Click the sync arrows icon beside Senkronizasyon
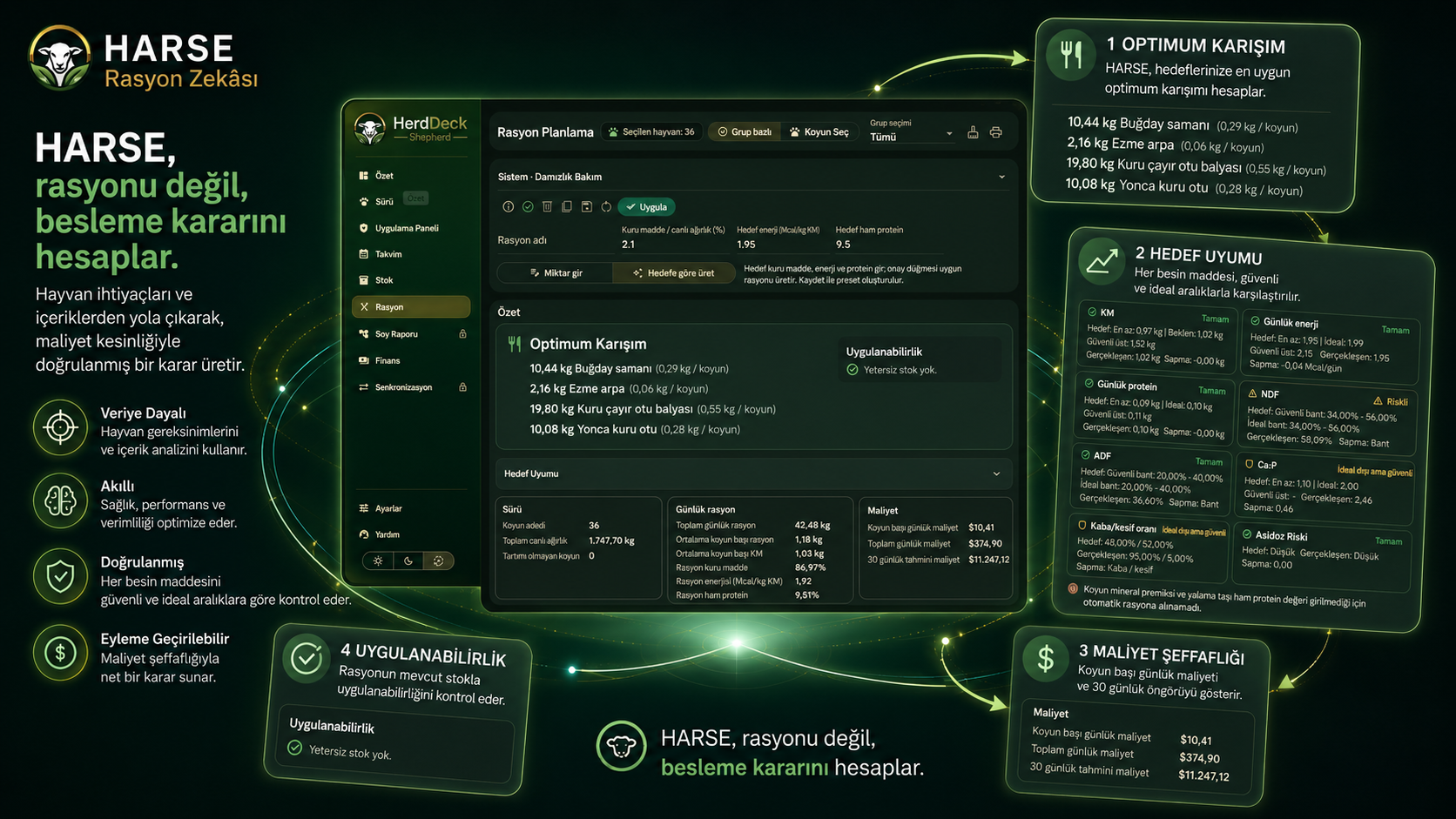Viewport: 1456px width, 819px height. coord(364,387)
